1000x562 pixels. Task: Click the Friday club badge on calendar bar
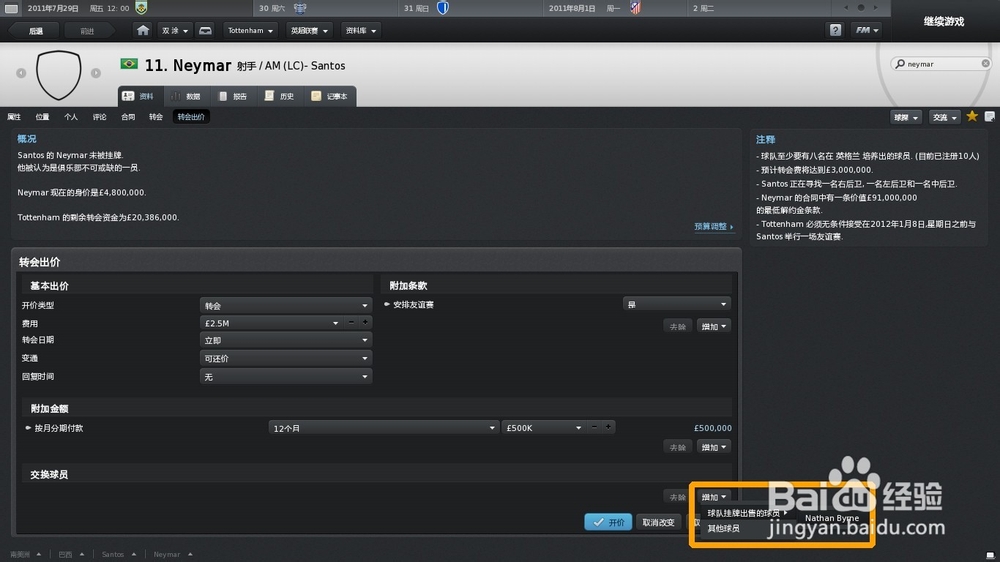point(142,8)
